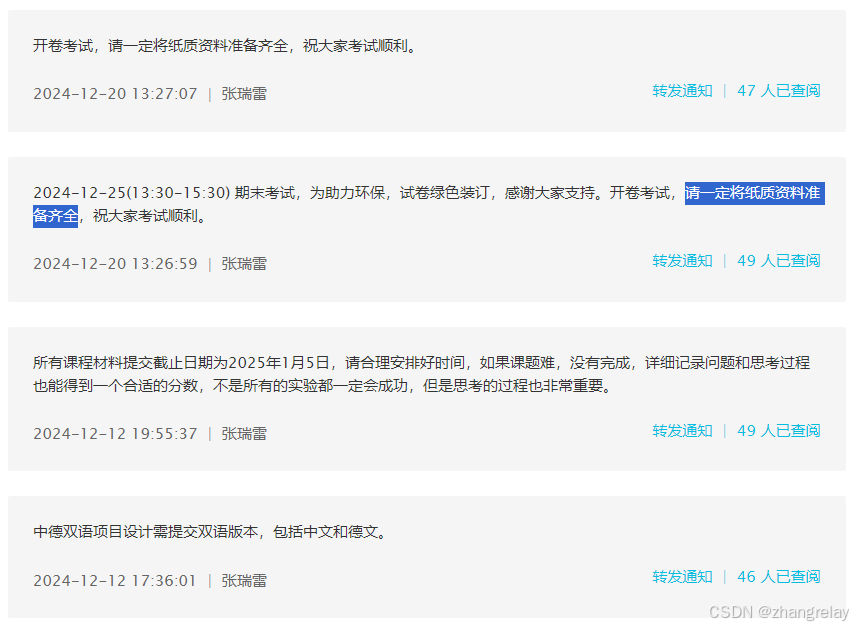The height and width of the screenshot is (627, 853).
Task: Click the timestamp 2024-12-12 19:55:37
Action: click(x=115, y=434)
